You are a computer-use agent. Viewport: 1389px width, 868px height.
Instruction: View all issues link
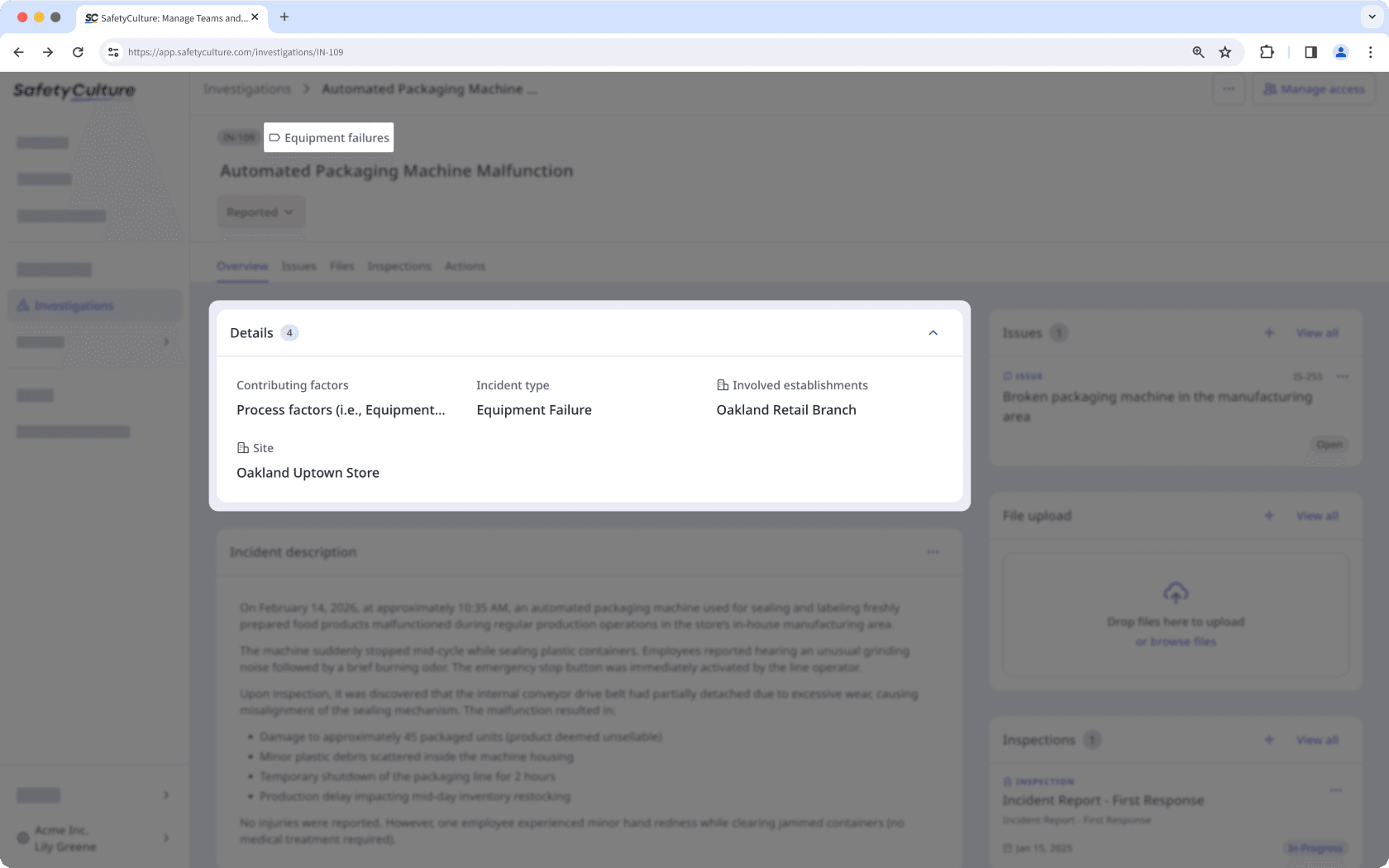(x=1317, y=333)
